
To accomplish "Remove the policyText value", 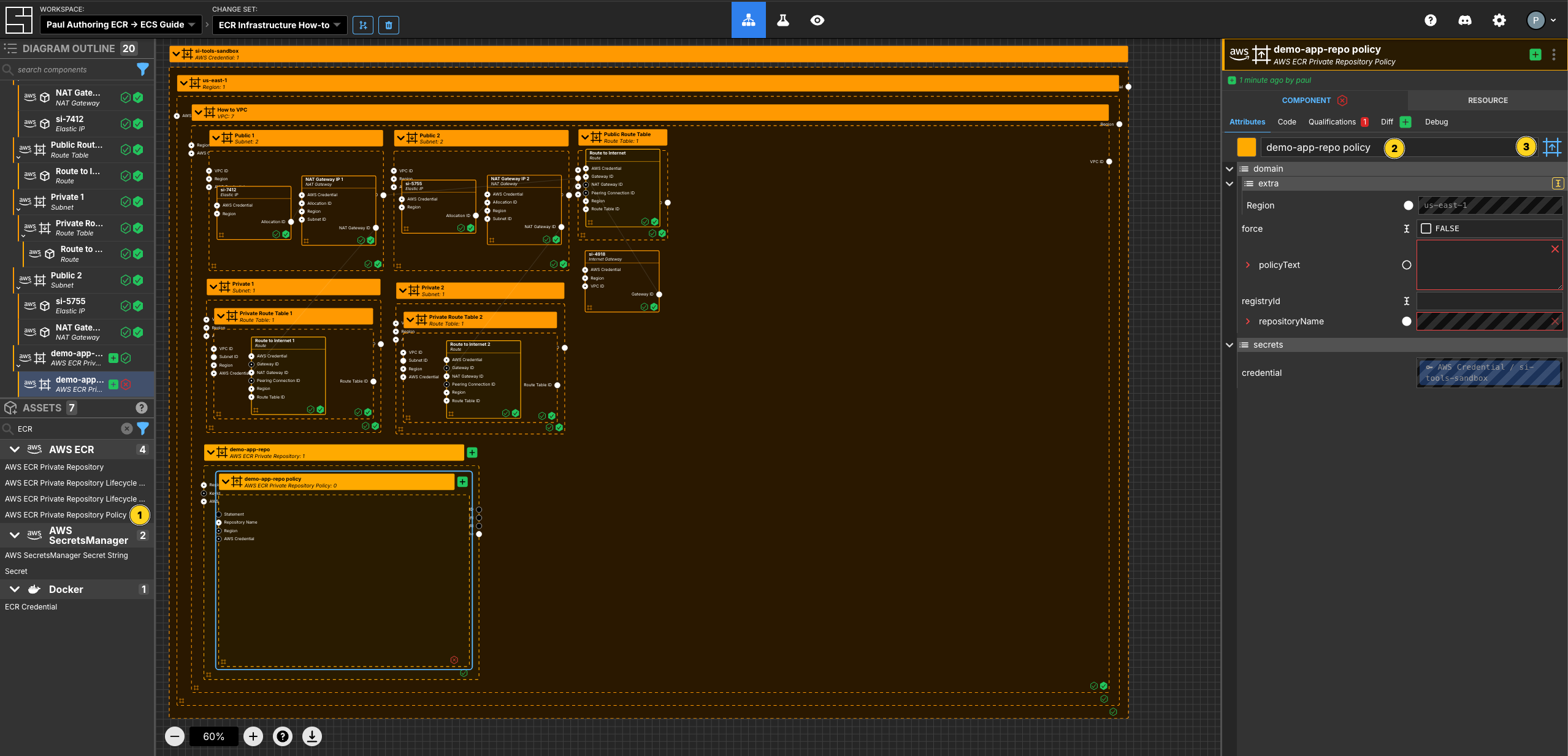I will tap(1555, 249).
